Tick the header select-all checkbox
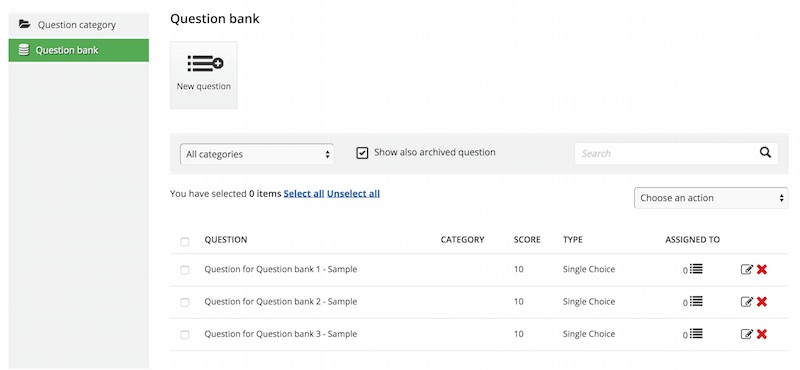The height and width of the screenshot is (370, 800). coord(185,241)
